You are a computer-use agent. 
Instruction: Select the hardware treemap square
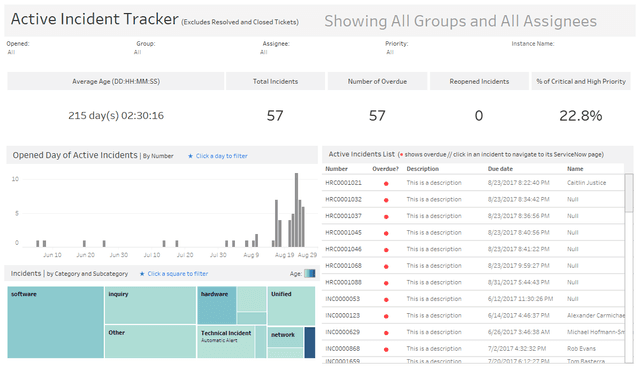(217, 305)
